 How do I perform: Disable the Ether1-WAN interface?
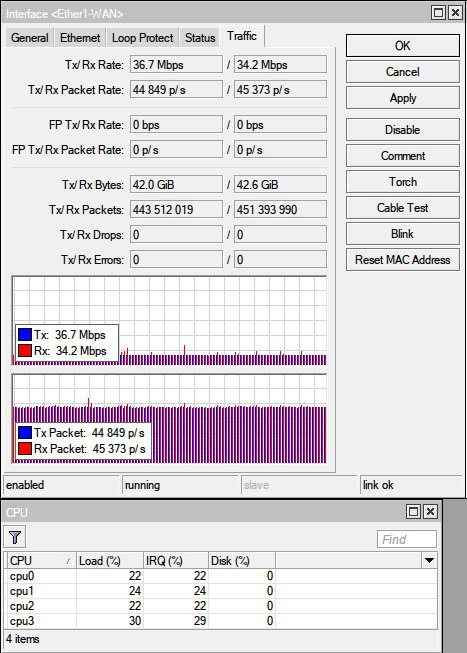[x=403, y=130]
